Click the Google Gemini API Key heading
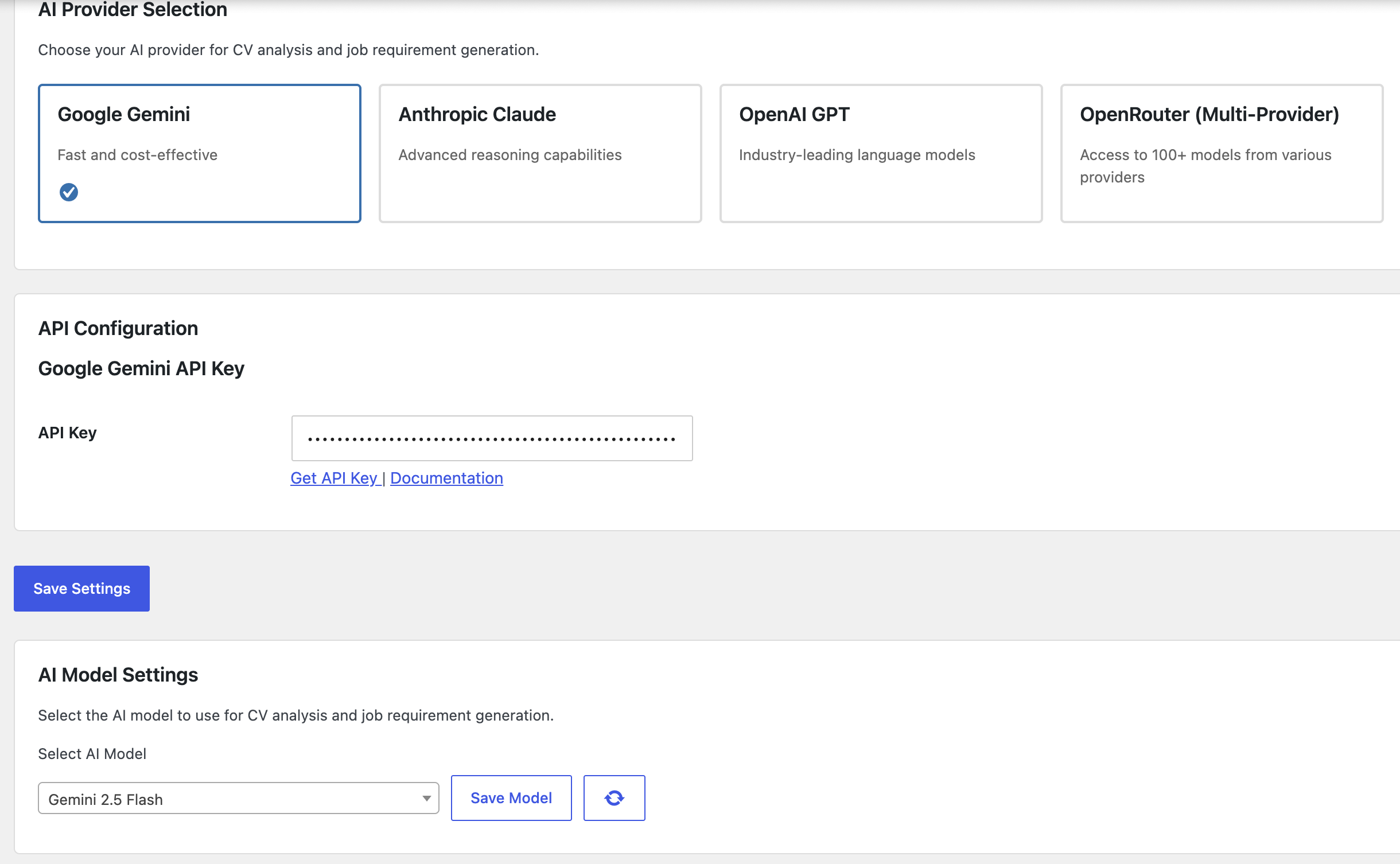 coord(141,368)
